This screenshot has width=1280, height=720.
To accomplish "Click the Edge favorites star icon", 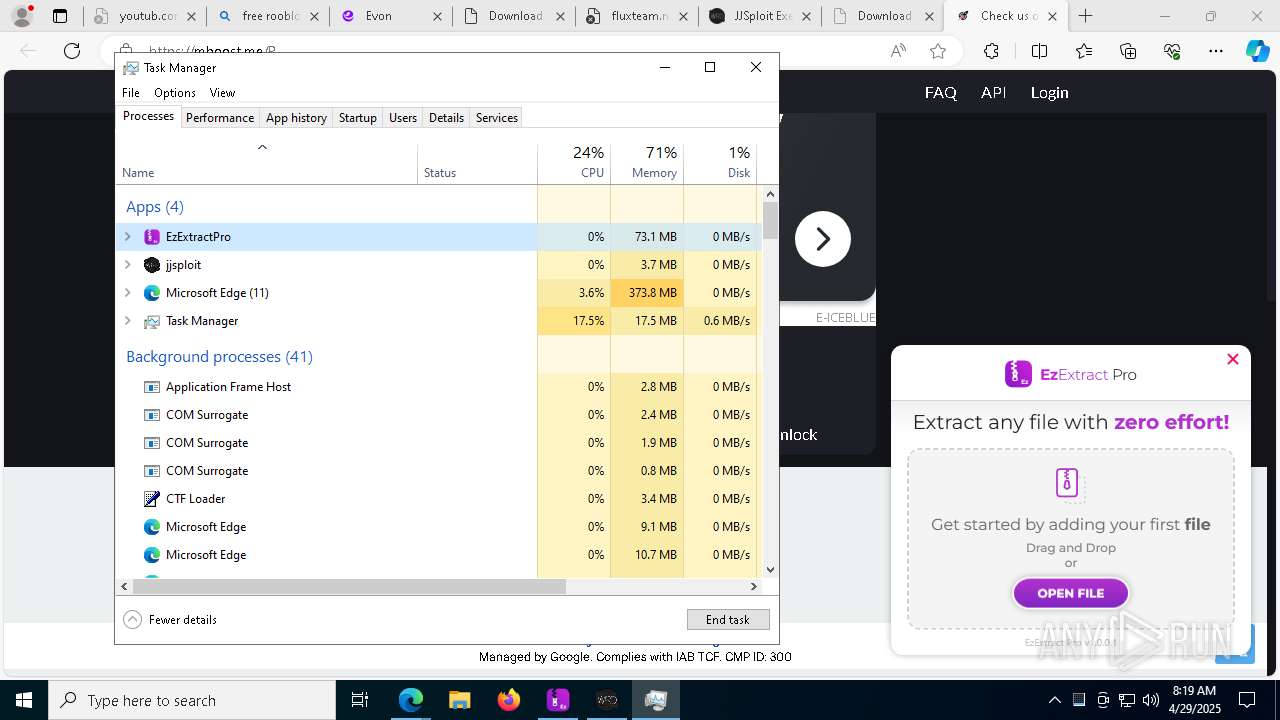I will coord(938,51).
